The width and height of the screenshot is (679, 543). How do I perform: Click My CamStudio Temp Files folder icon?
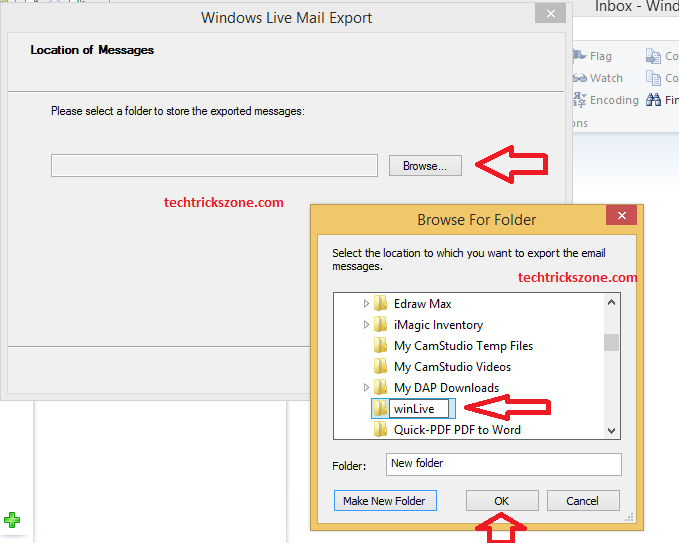[380, 345]
